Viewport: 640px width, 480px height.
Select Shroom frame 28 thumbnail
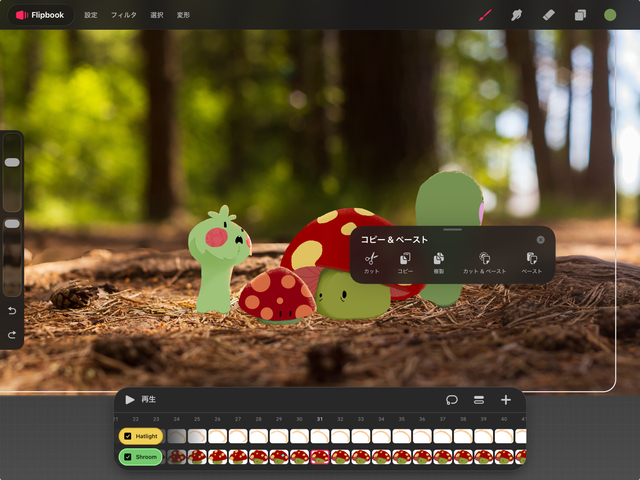coord(258,457)
